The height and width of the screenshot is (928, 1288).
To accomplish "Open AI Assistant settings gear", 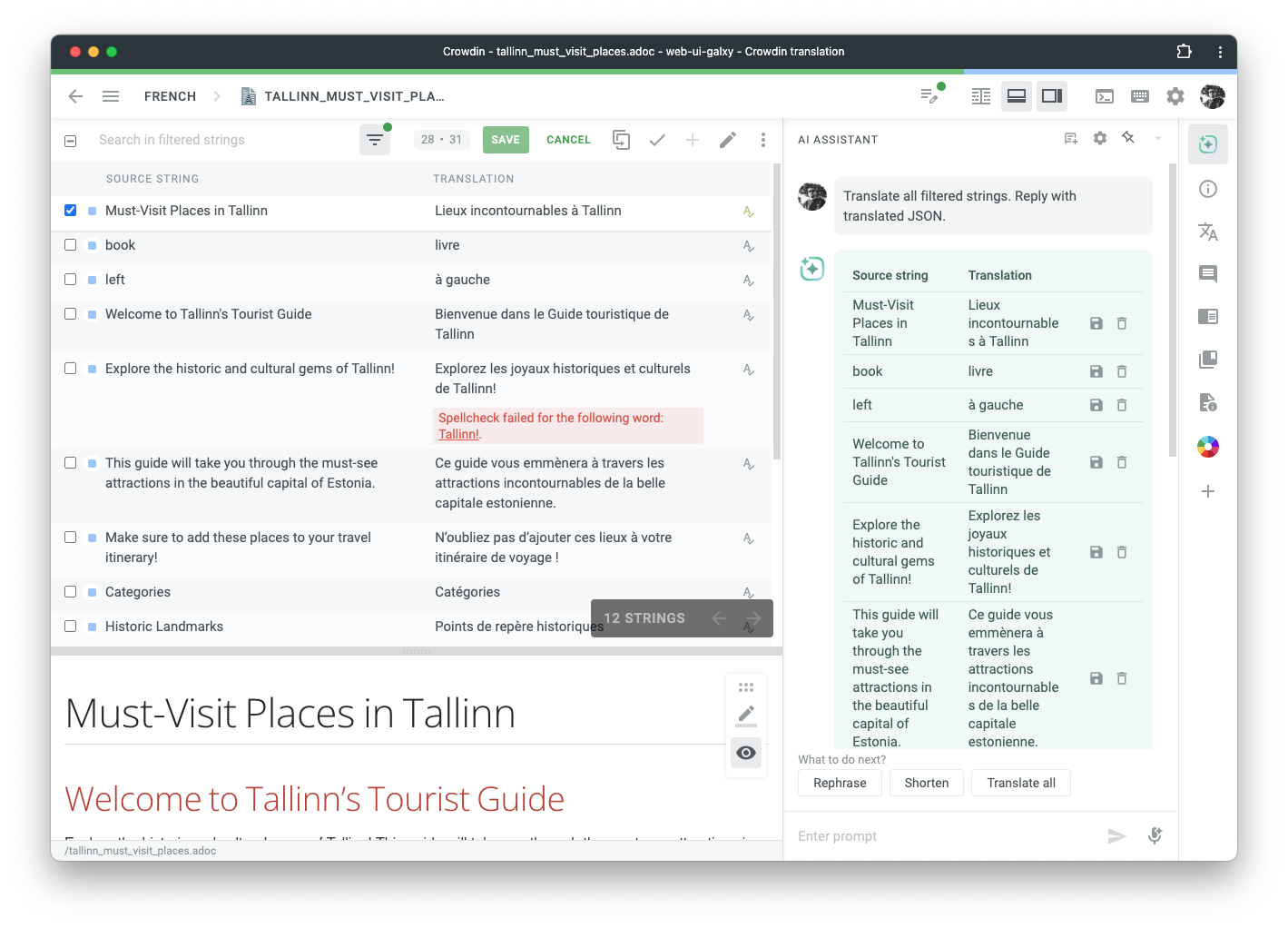I will click(1100, 139).
